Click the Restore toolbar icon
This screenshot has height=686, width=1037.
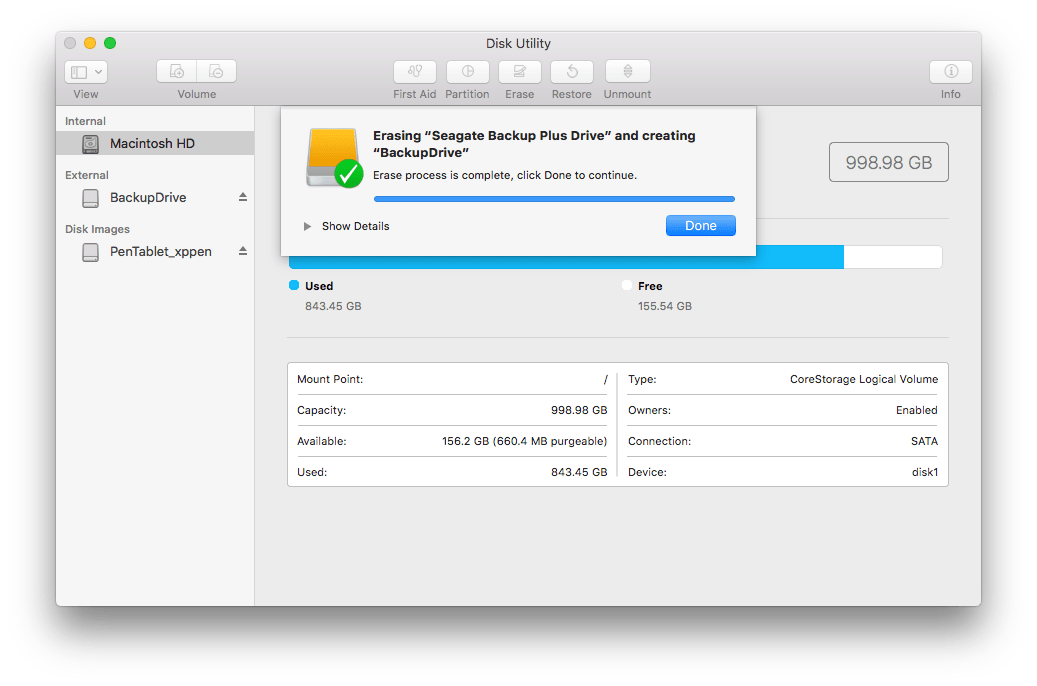(571, 71)
